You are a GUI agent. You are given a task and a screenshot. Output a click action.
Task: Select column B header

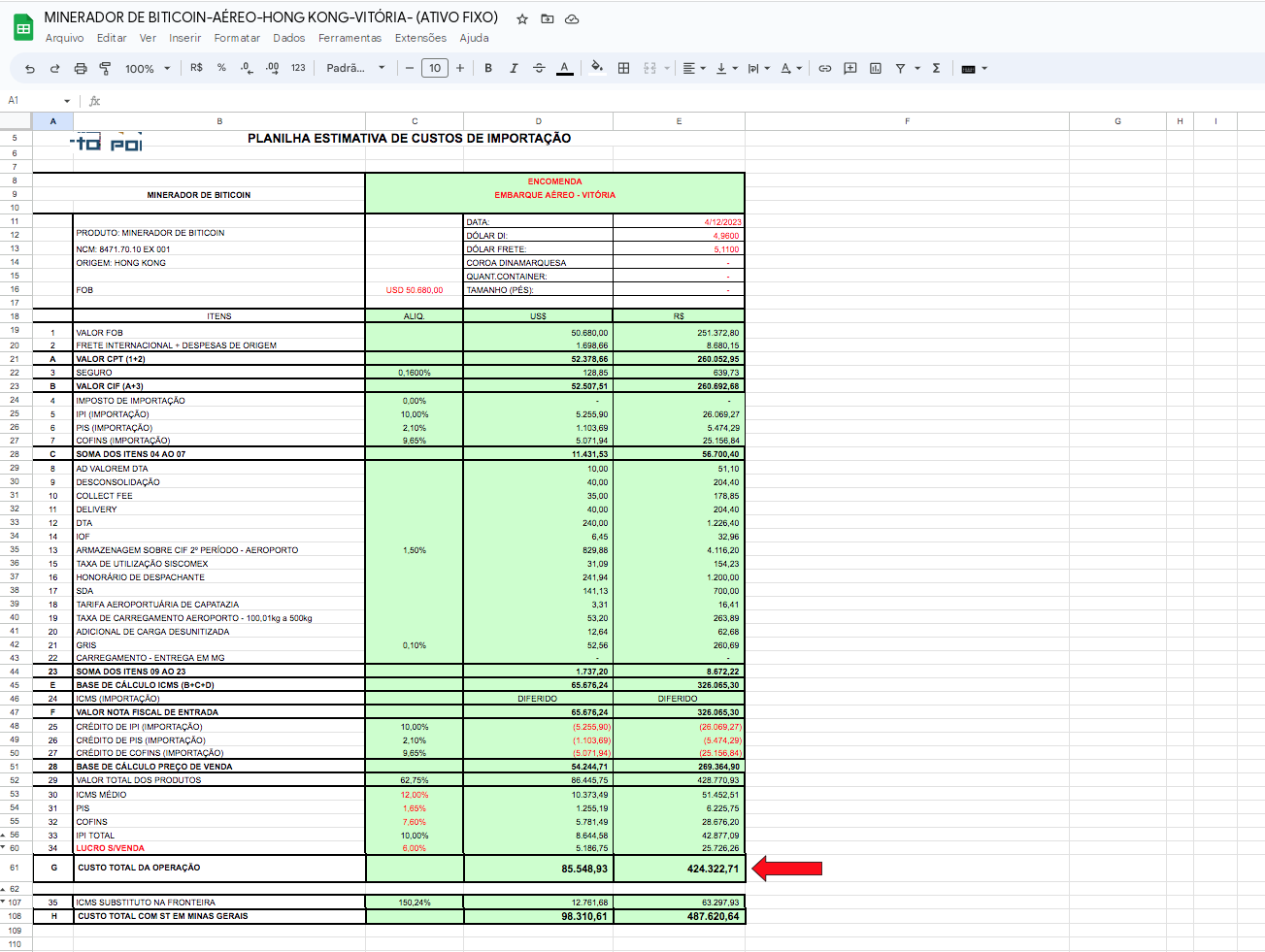click(219, 121)
